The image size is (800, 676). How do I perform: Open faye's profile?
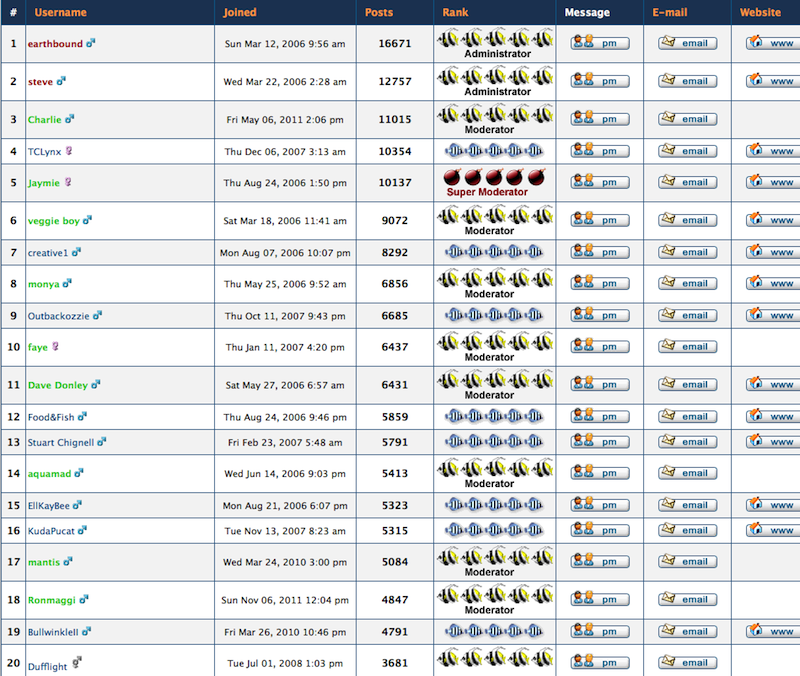click(36, 347)
